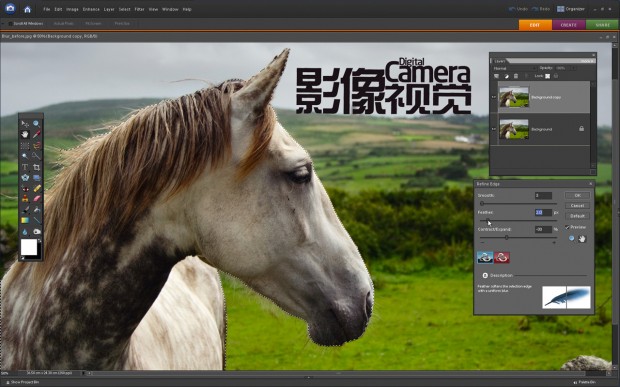Image resolution: width=620 pixels, height=387 pixels.
Task: Select the Sponge tool
Action: coord(37,232)
